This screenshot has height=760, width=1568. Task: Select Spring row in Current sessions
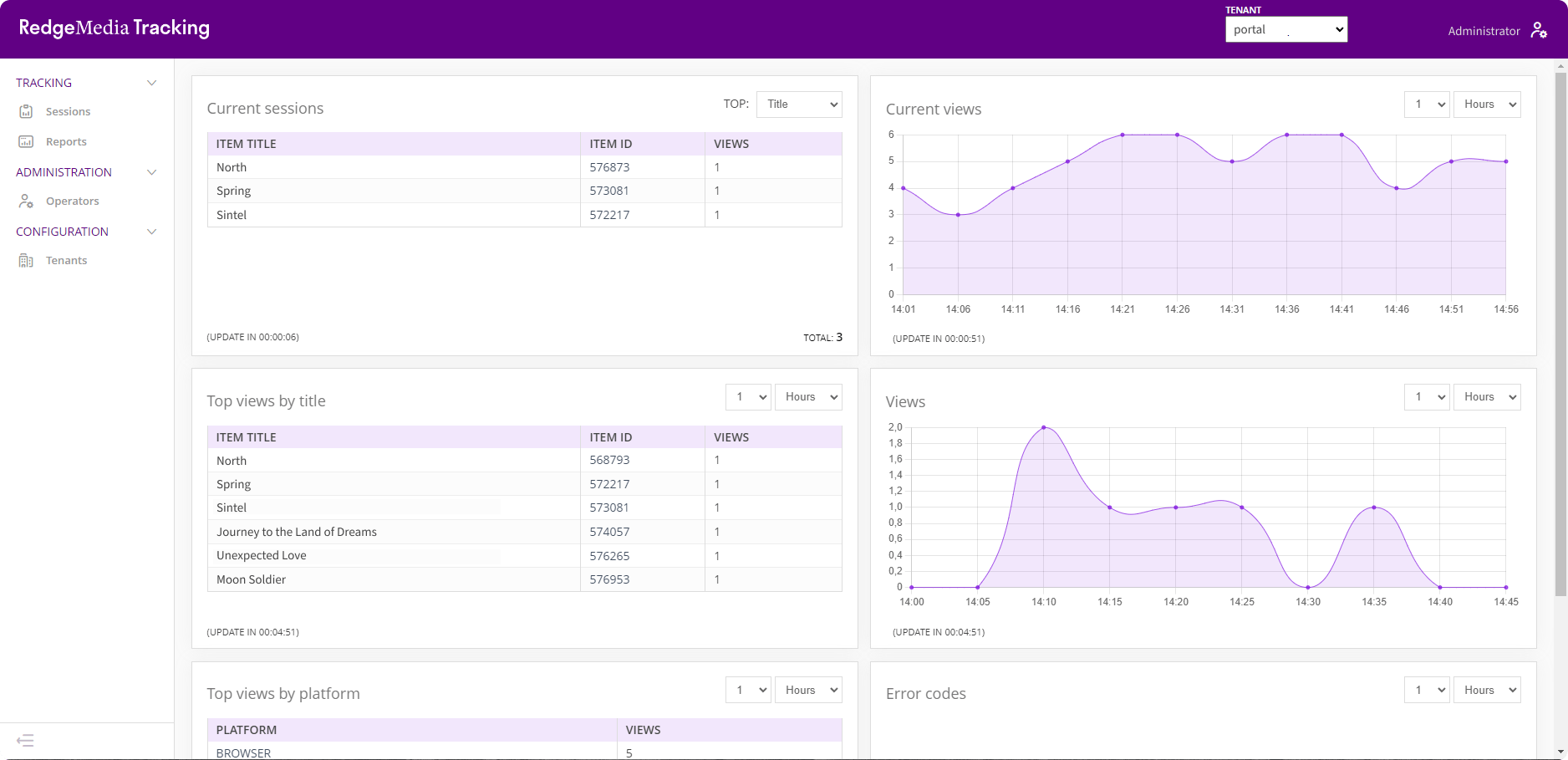pos(524,191)
